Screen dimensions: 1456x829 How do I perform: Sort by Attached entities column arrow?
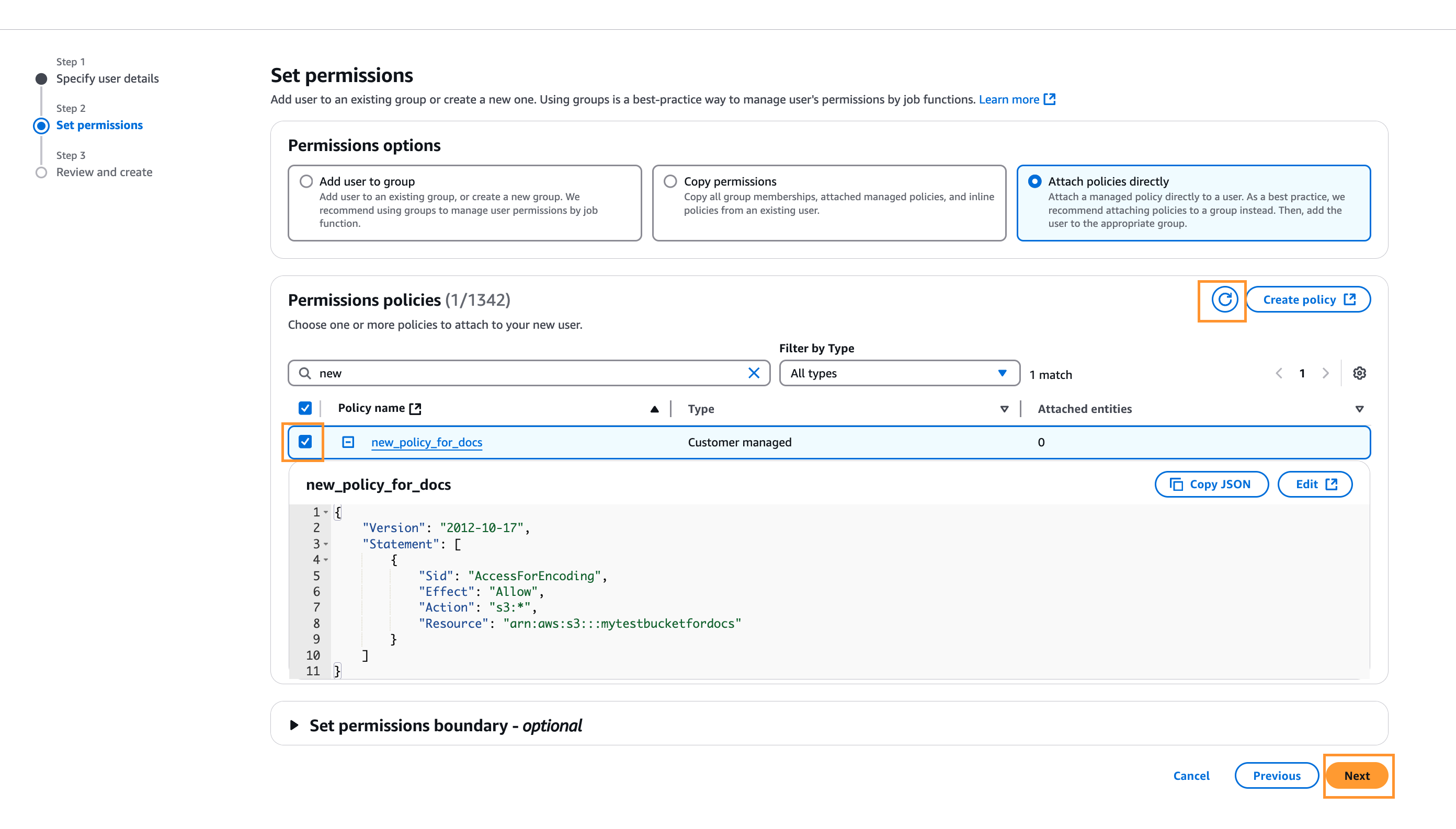coord(1359,409)
